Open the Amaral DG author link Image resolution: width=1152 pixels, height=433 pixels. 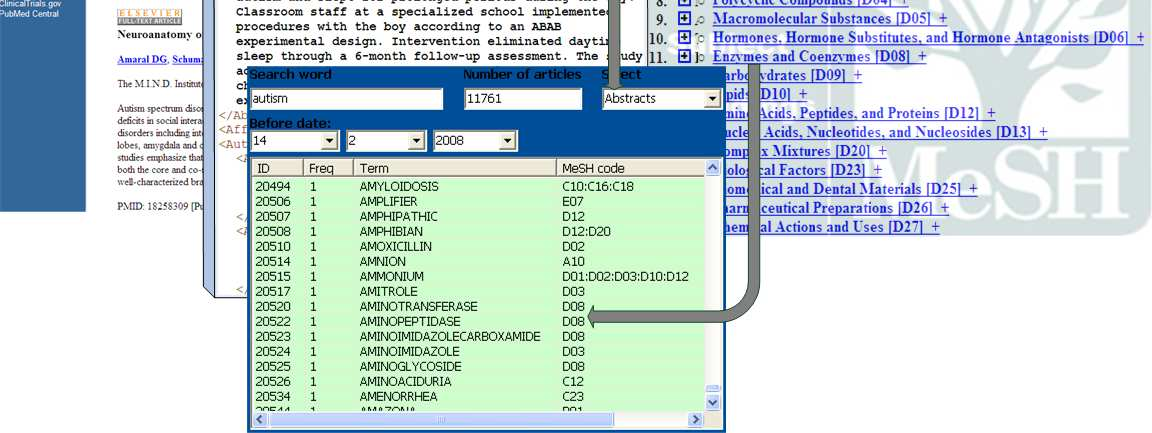pos(143,60)
